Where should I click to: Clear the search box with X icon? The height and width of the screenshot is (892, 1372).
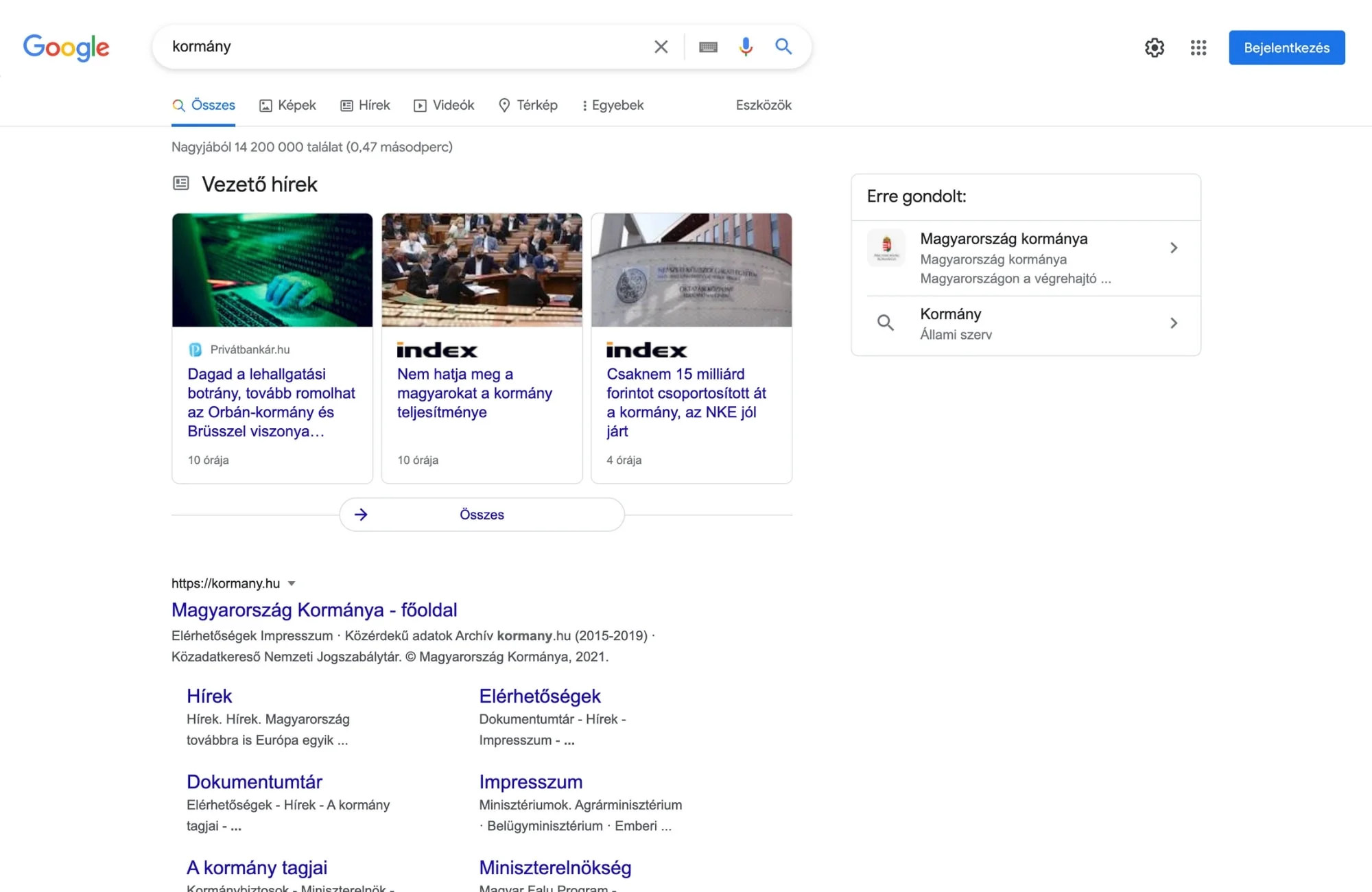661,47
